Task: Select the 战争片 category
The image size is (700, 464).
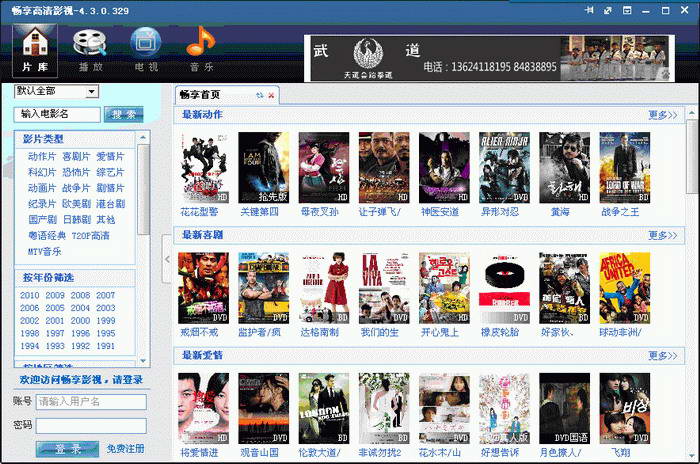Action: [x=76, y=188]
